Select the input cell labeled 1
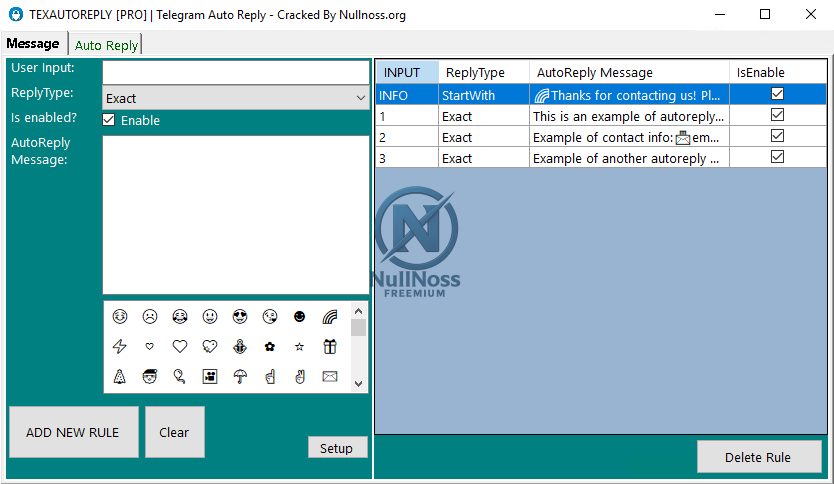Screen dimensions: 834x484 pos(407,115)
